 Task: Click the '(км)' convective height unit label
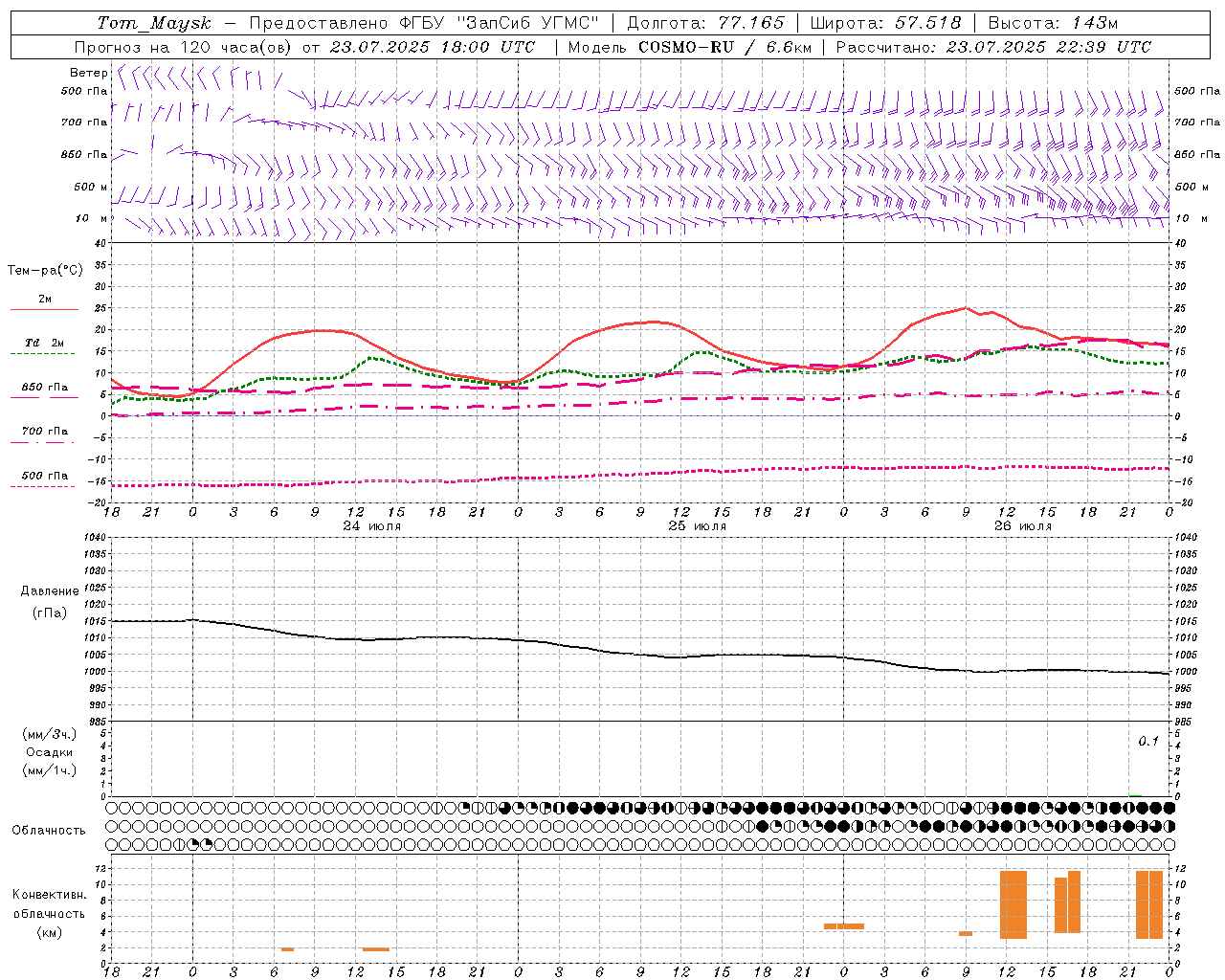50,932
